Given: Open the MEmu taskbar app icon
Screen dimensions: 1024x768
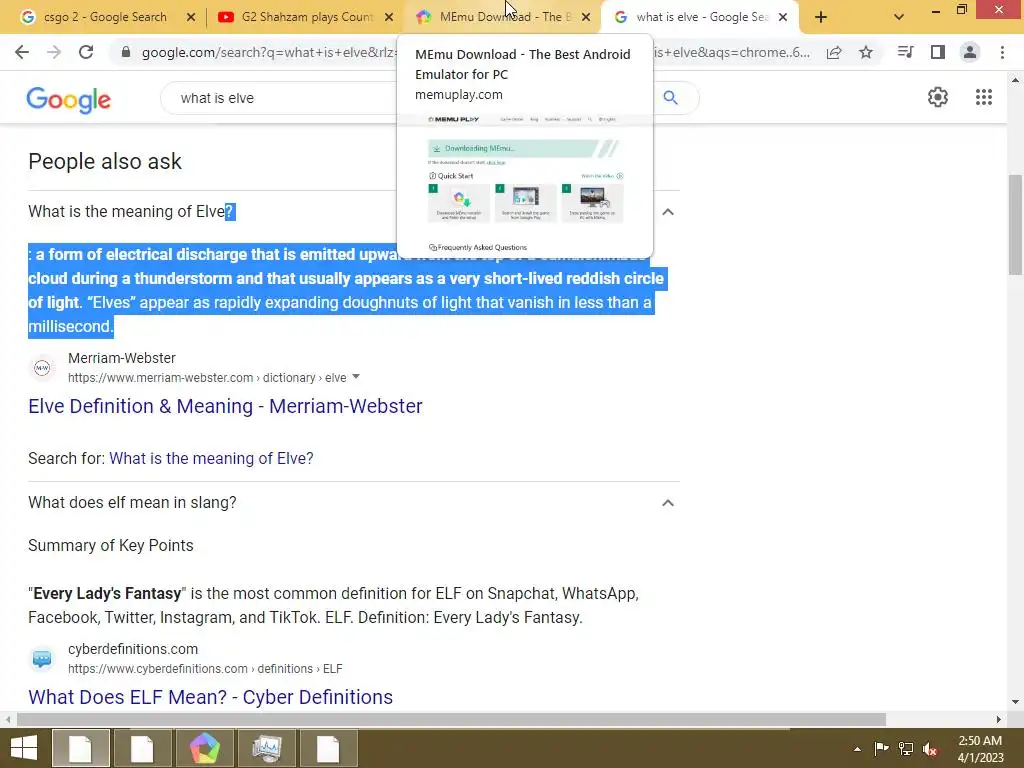Looking at the screenshot, I should click(205, 748).
